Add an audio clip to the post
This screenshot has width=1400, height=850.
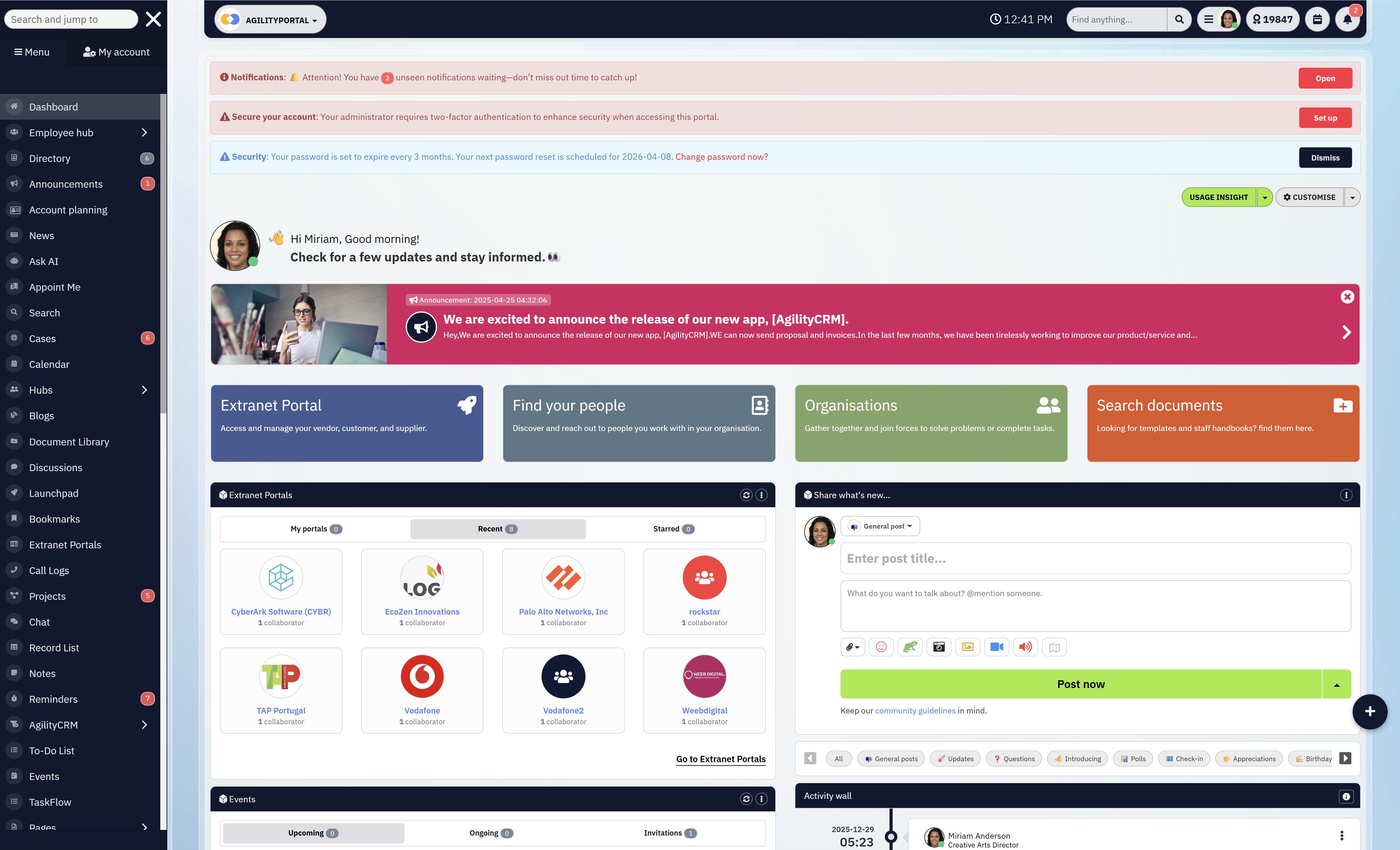[1025, 647]
